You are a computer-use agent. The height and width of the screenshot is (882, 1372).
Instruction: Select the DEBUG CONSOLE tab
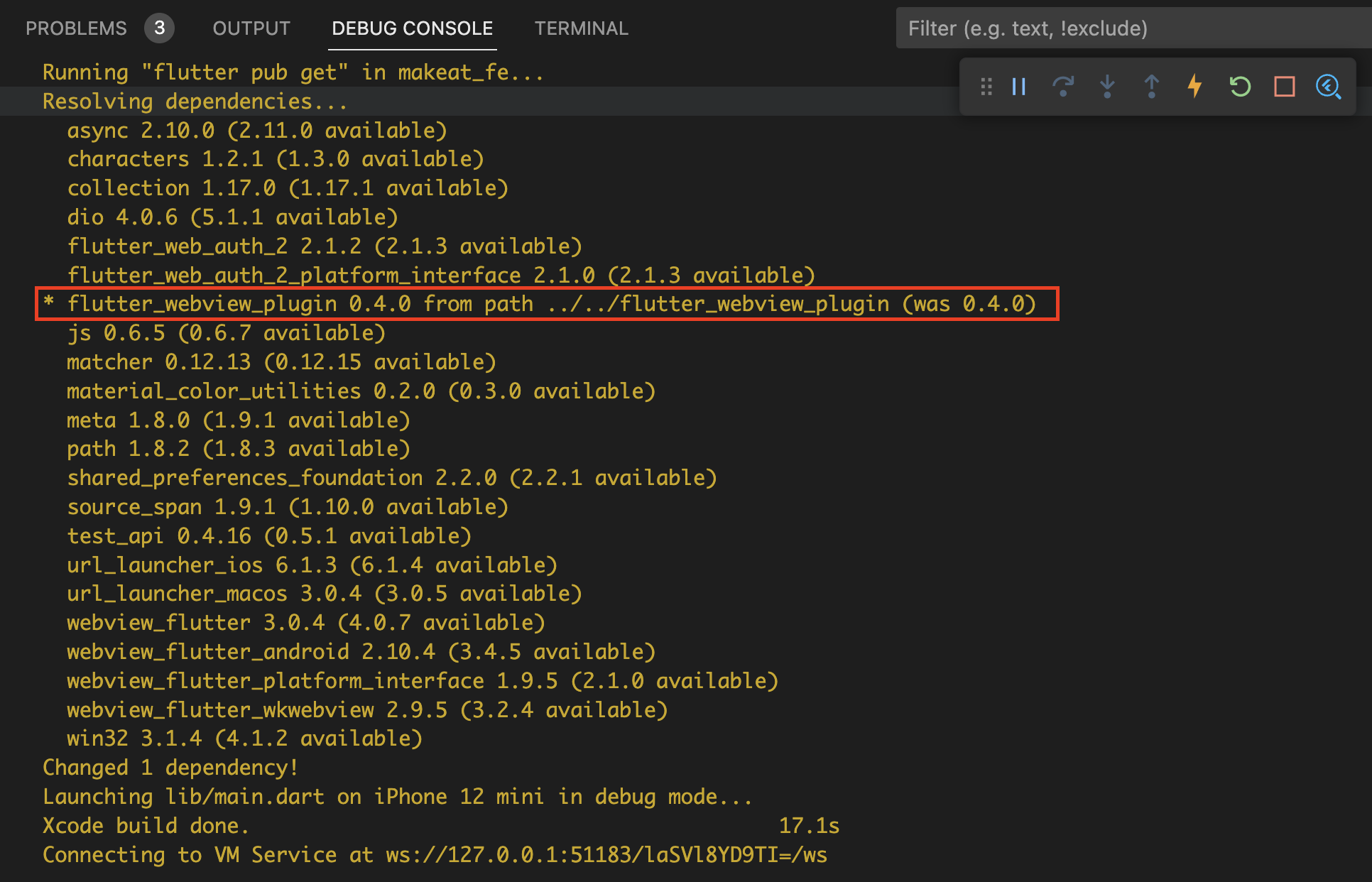click(412, 28)
